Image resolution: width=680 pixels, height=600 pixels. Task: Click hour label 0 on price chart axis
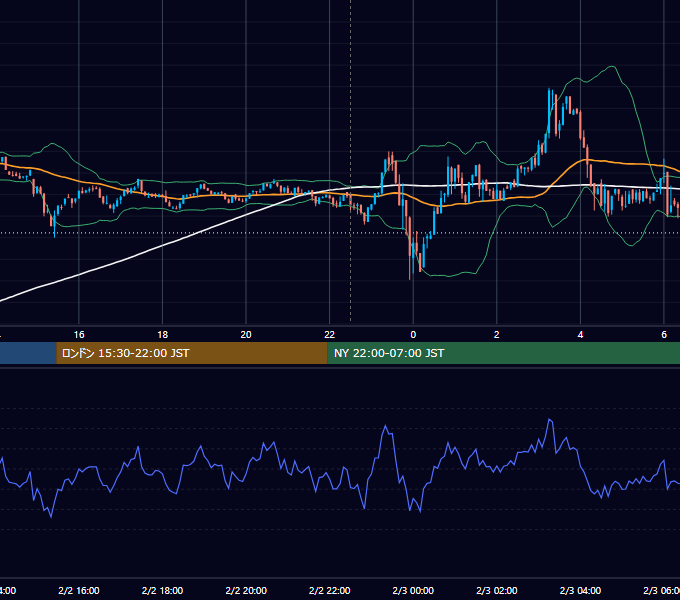[413, 335]
